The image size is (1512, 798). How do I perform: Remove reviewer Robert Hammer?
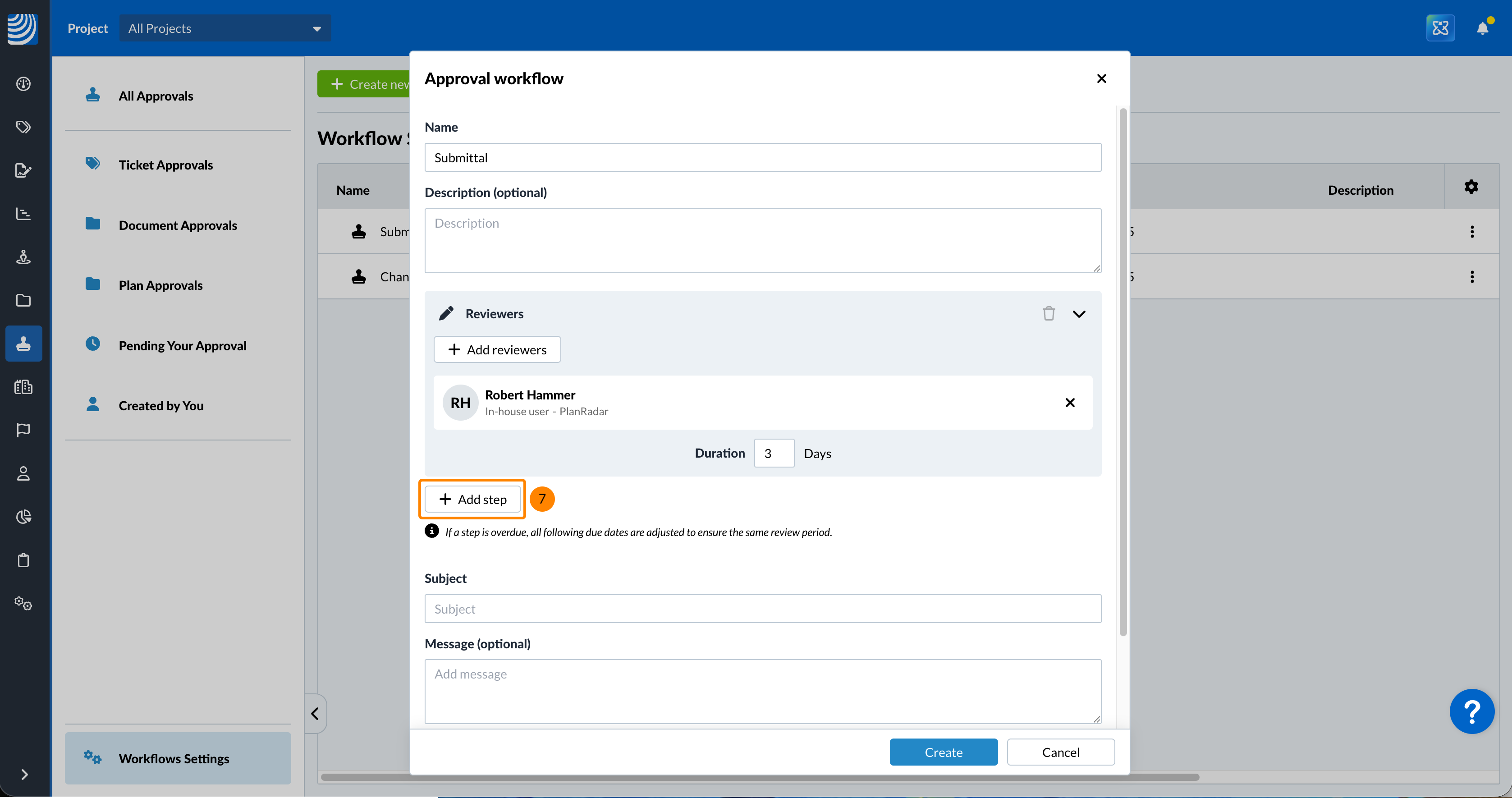point(1069,403)
